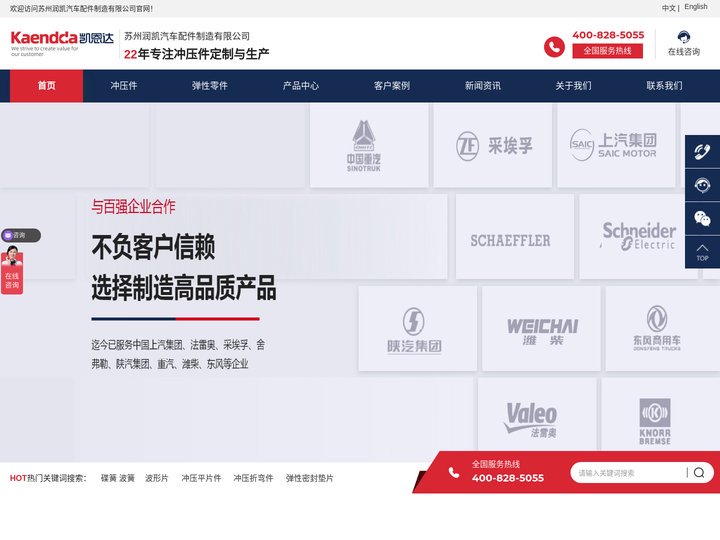Click the 在线咨询 text in header

[x=684, y=52]
